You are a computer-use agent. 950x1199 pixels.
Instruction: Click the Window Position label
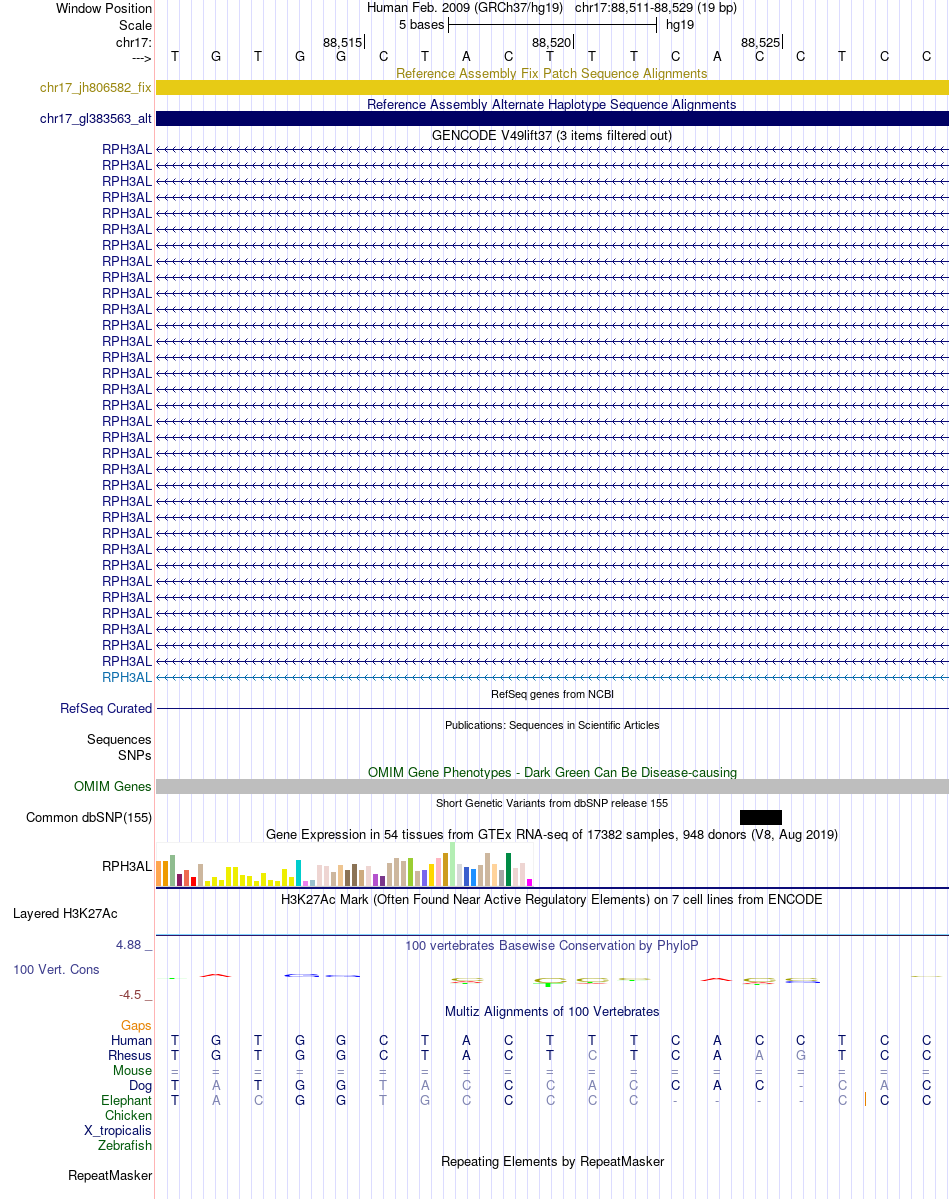click(104, 8)
